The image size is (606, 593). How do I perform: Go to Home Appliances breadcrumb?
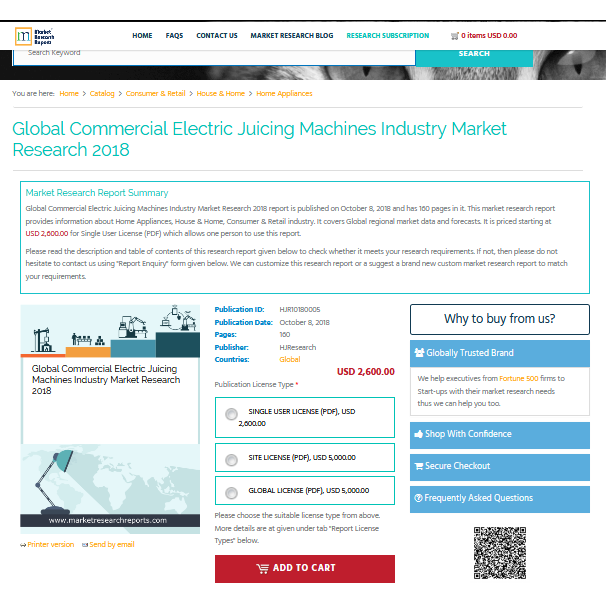click(284, 94)
